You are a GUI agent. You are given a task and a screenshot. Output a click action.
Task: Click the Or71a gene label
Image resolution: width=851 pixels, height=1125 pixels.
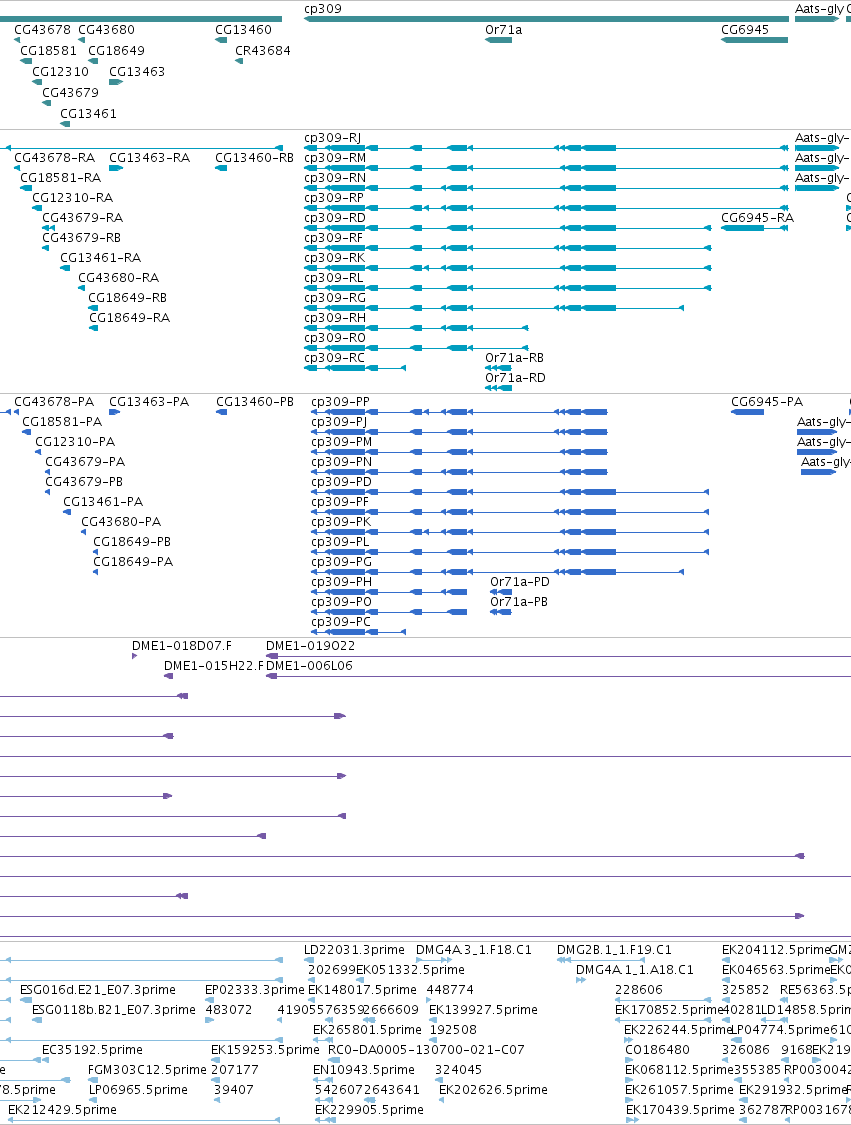point(504,29)
